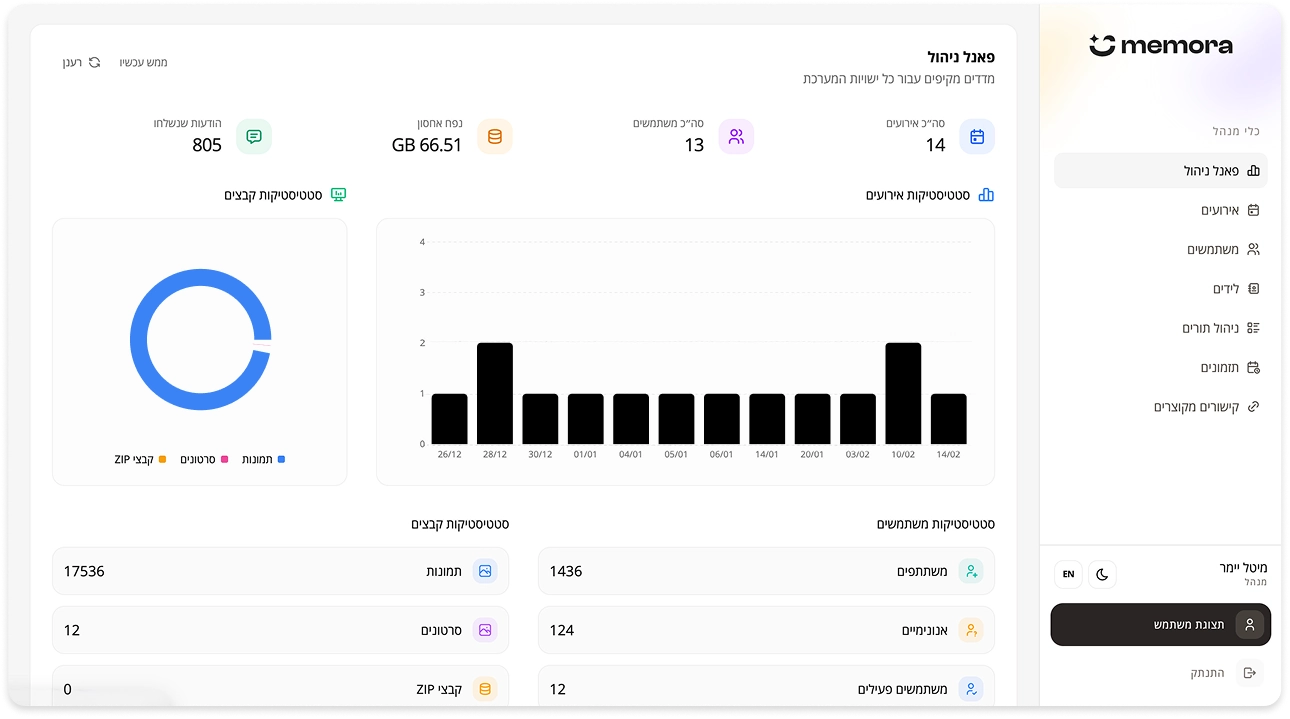Click the ZIP קבצי orange legend swatch
This screenshot has height=719, width=1290.
(162, 459)
